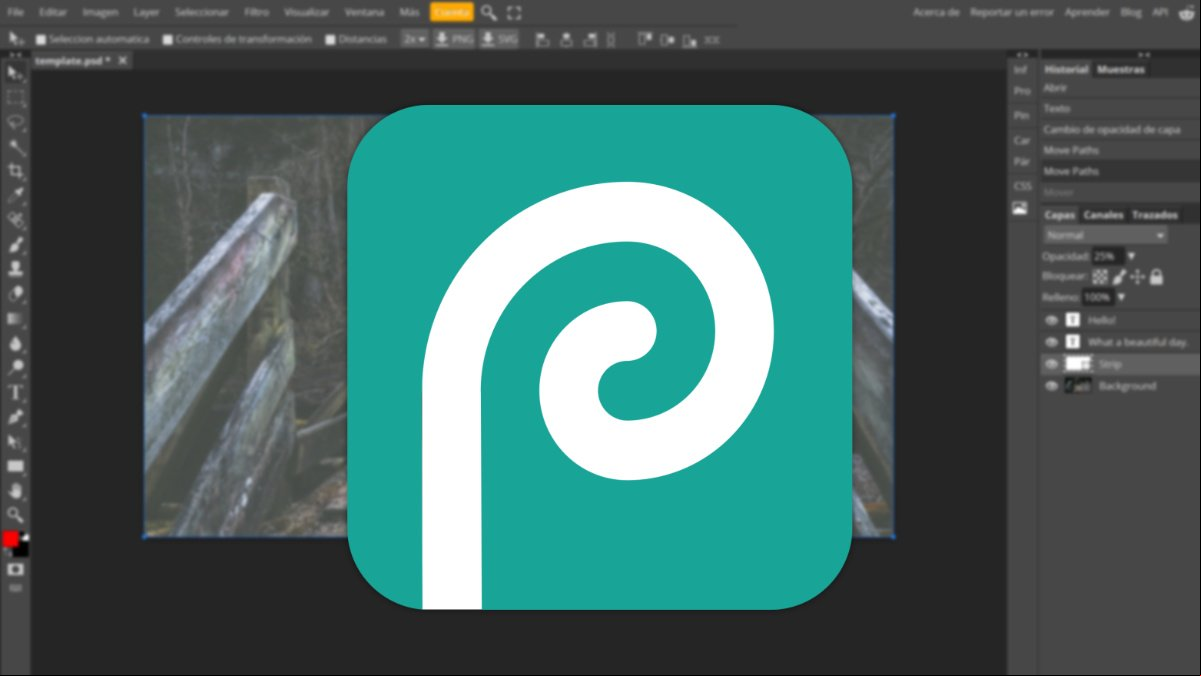Open the 2x export scale dropdown
Image resolution: width=1201 pixels, height=676 pixels.
[x=414, y=39]
